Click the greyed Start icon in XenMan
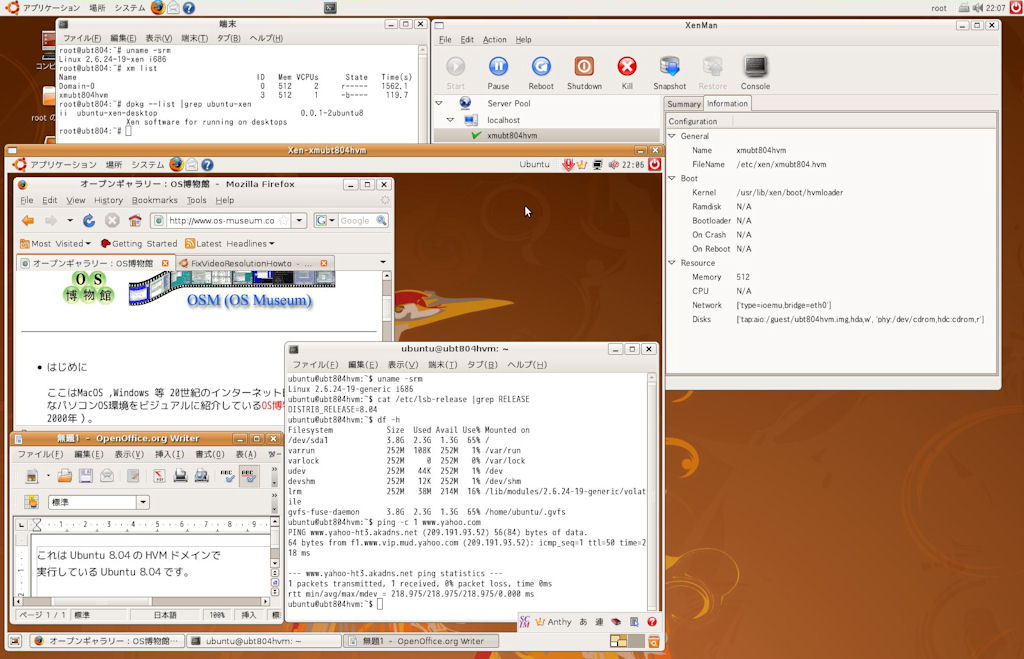The height and width of the screenshot is (659, 1024). (x=456, y=67)
